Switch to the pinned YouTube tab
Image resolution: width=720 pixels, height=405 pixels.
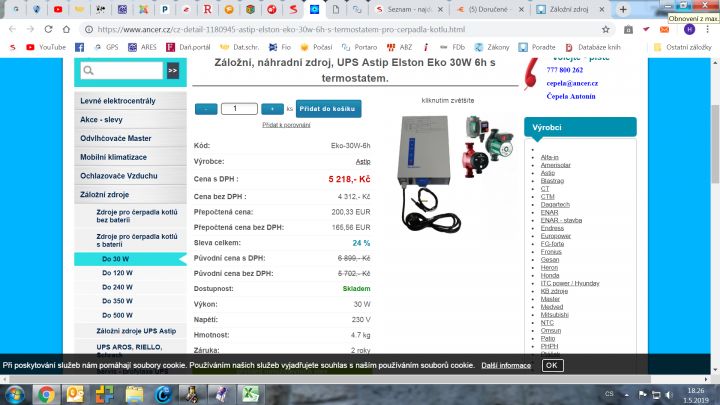click(x=58, y=9)
